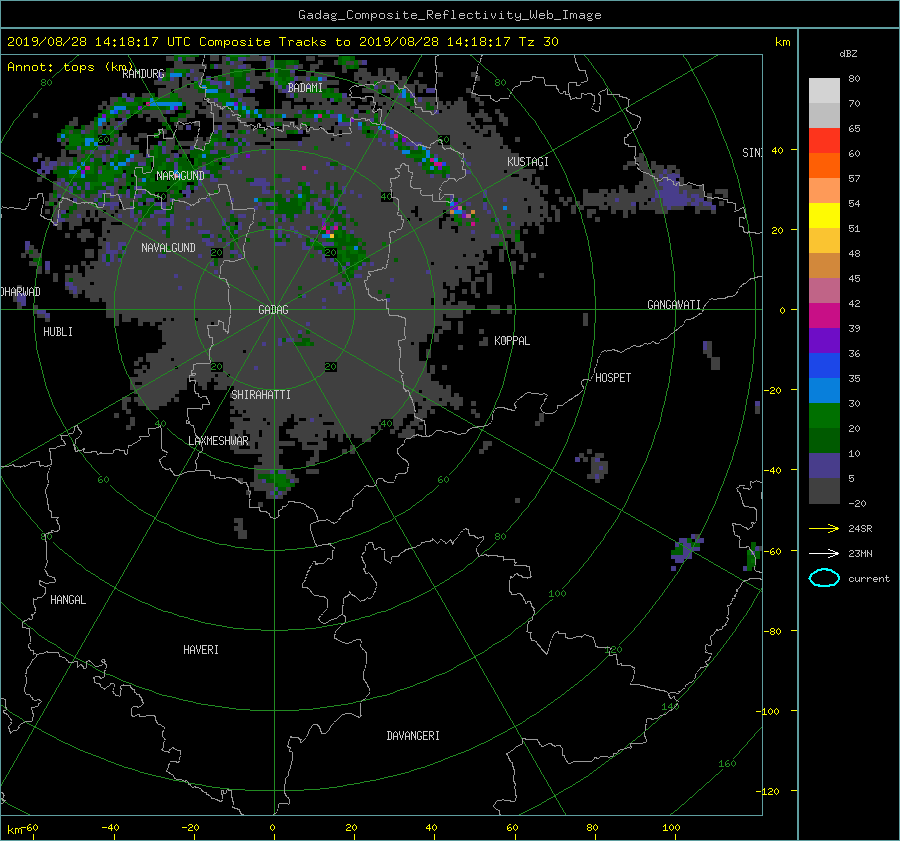The image size is (900, 841).
Task: Click the bottom axis tick label 100
Action: [670, 827]
